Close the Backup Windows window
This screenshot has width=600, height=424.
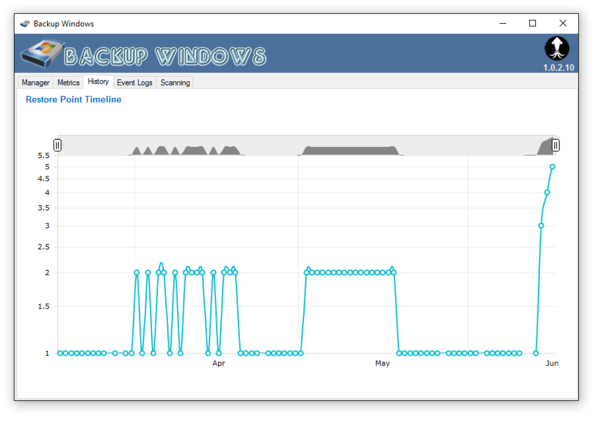coord(562,24)
